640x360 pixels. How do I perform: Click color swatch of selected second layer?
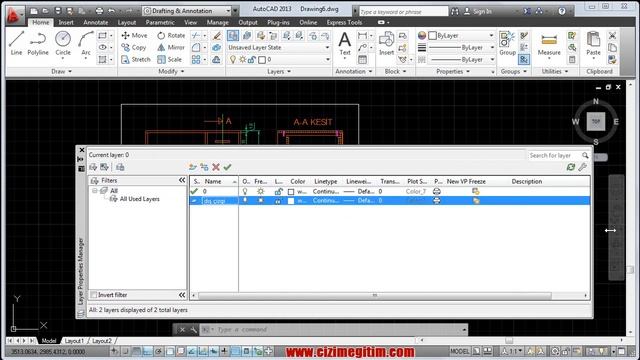pyautogui.click(x=291, y=201)
